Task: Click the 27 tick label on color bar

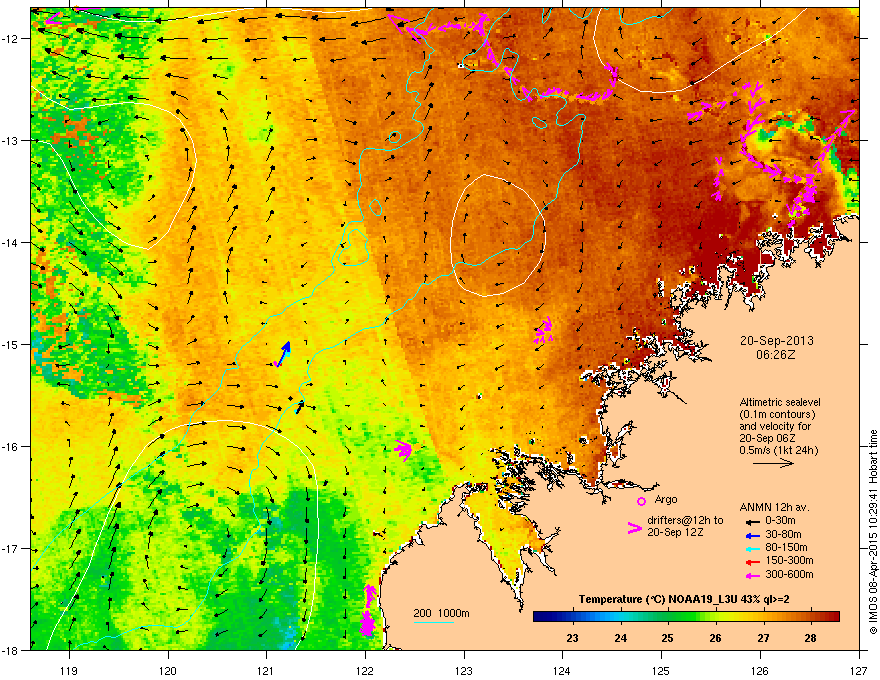Action: 763,638
